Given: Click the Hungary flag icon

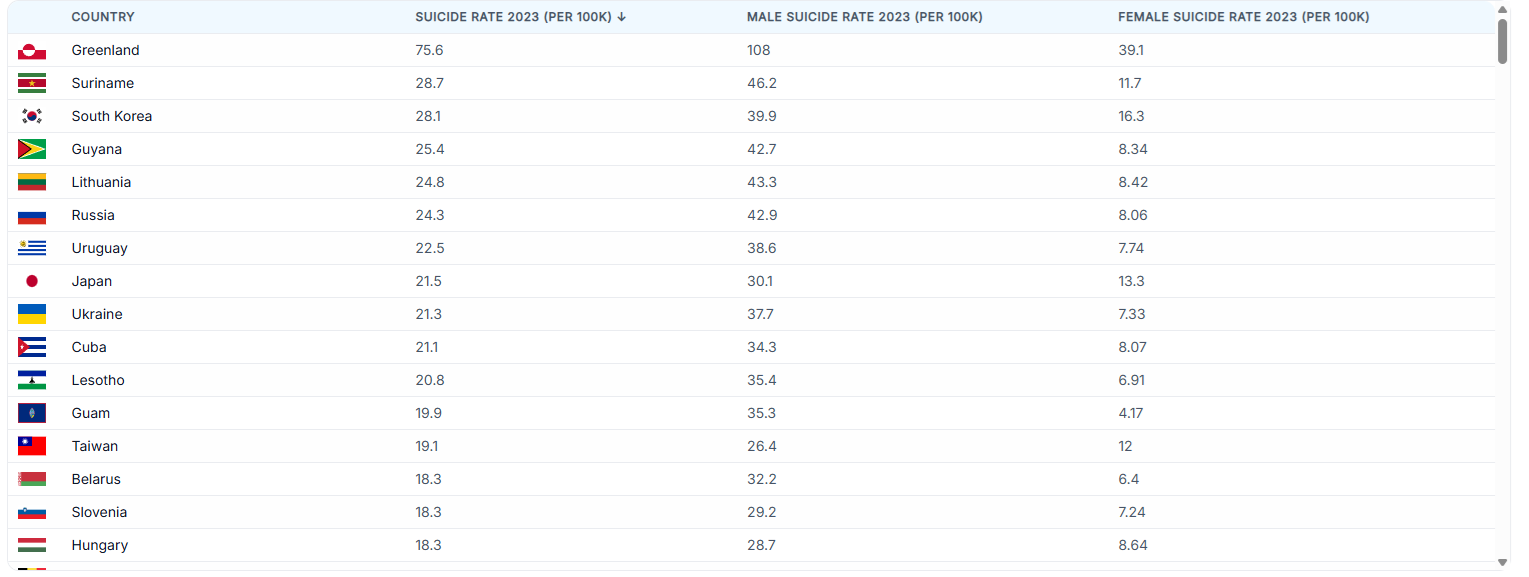Looking at the screenshot, I should (32, 546).
